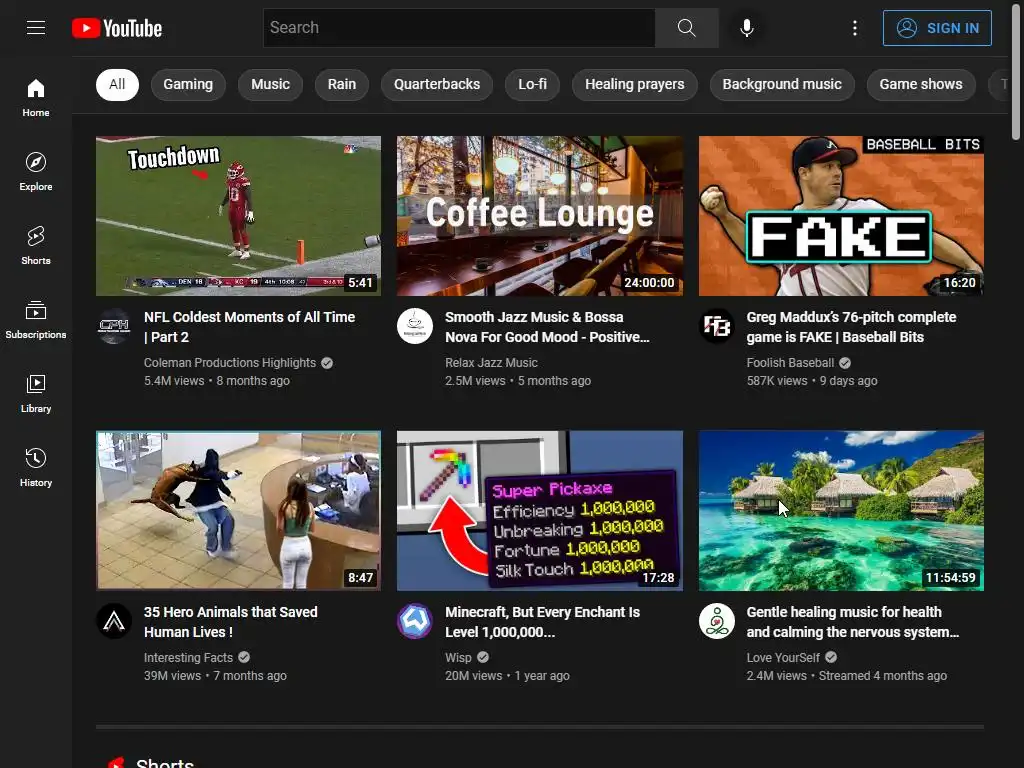Click the search magnifier button
Screen dimensions: 1024x768
[x=686, y=28]
